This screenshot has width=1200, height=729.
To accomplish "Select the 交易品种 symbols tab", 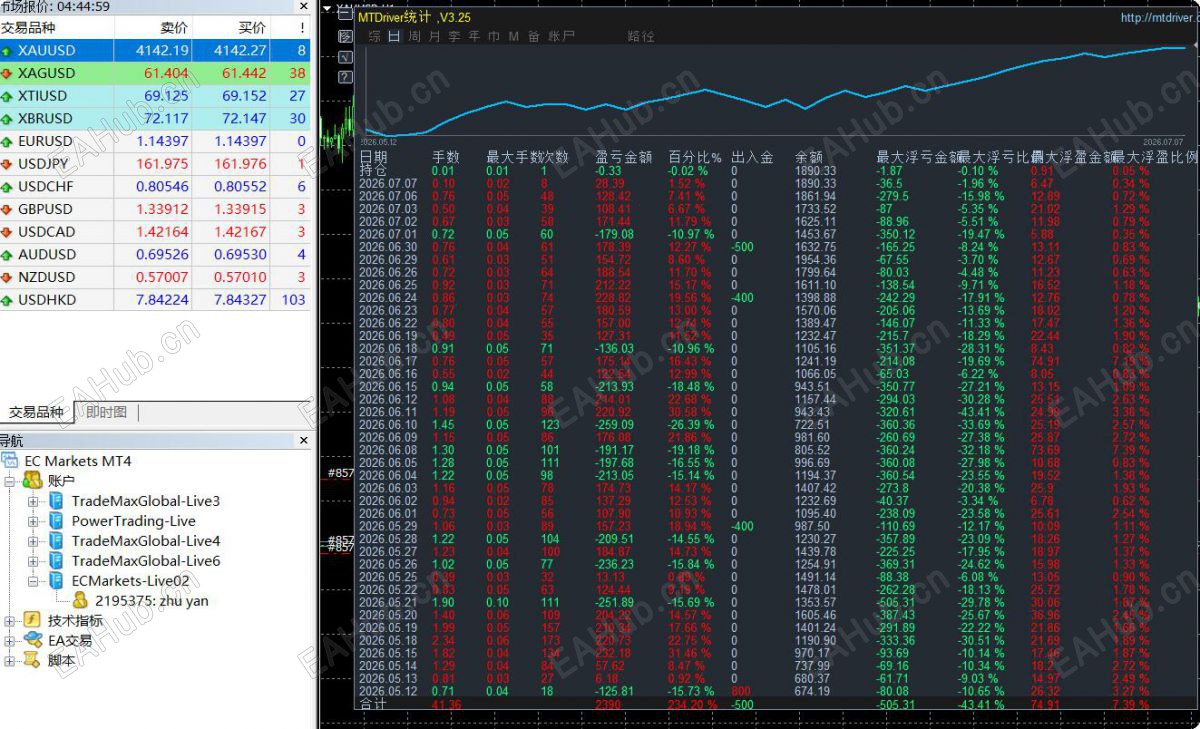I will (36, 412).
